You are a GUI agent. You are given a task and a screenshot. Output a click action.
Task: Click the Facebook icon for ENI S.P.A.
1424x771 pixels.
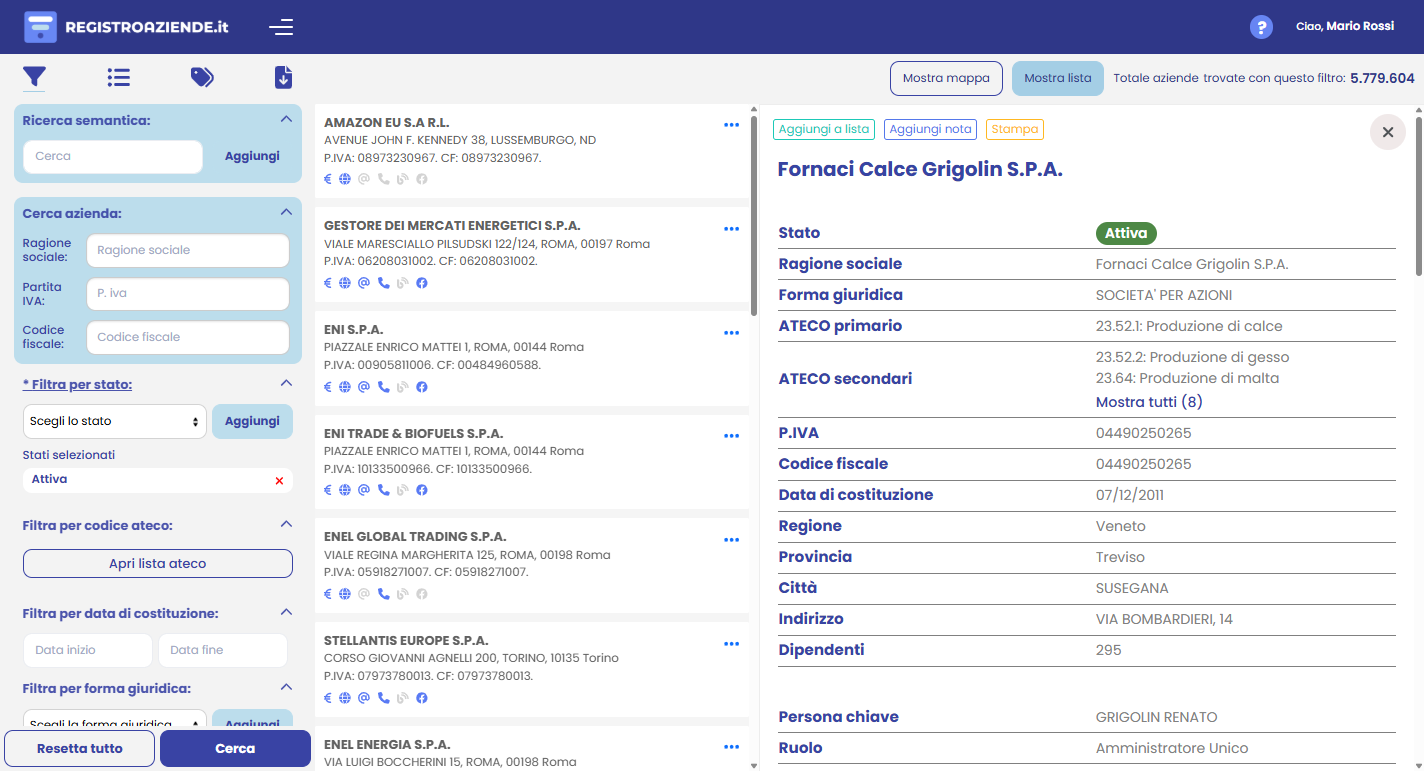click(x=422, y=387)
